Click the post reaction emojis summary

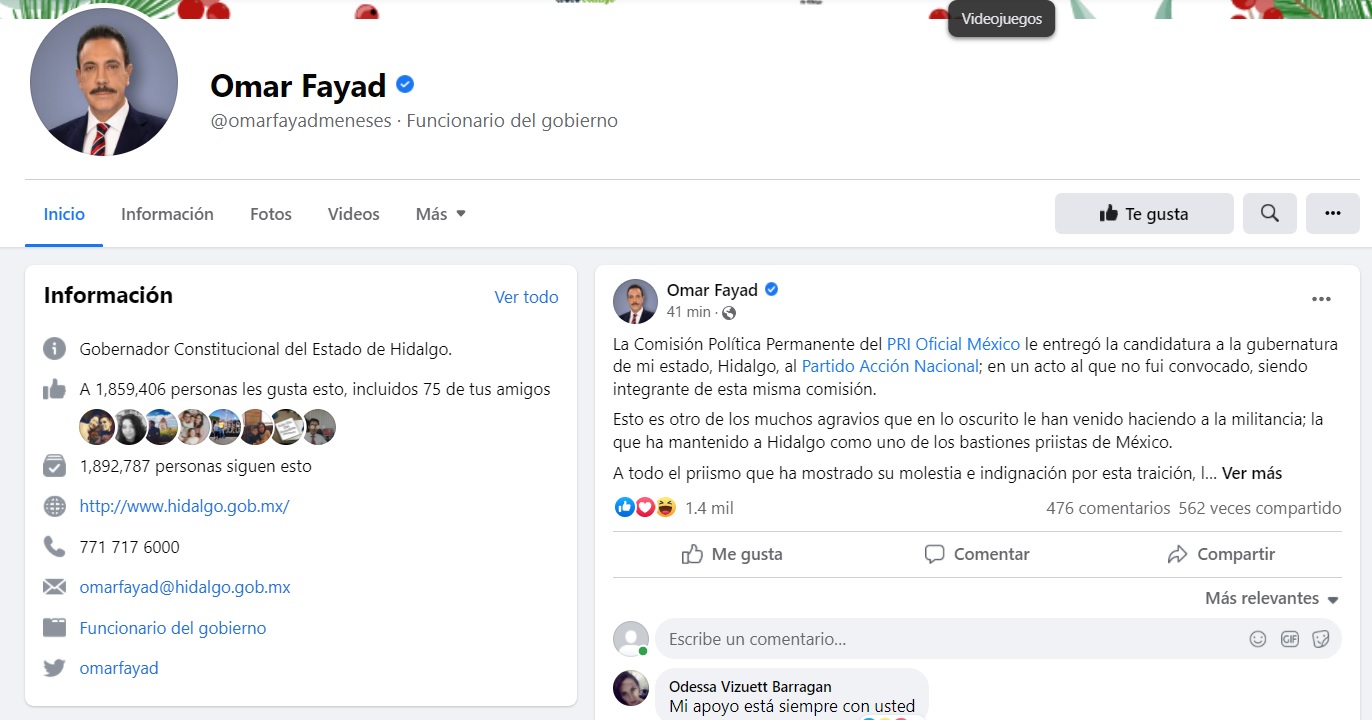click(x=645, y=508)
